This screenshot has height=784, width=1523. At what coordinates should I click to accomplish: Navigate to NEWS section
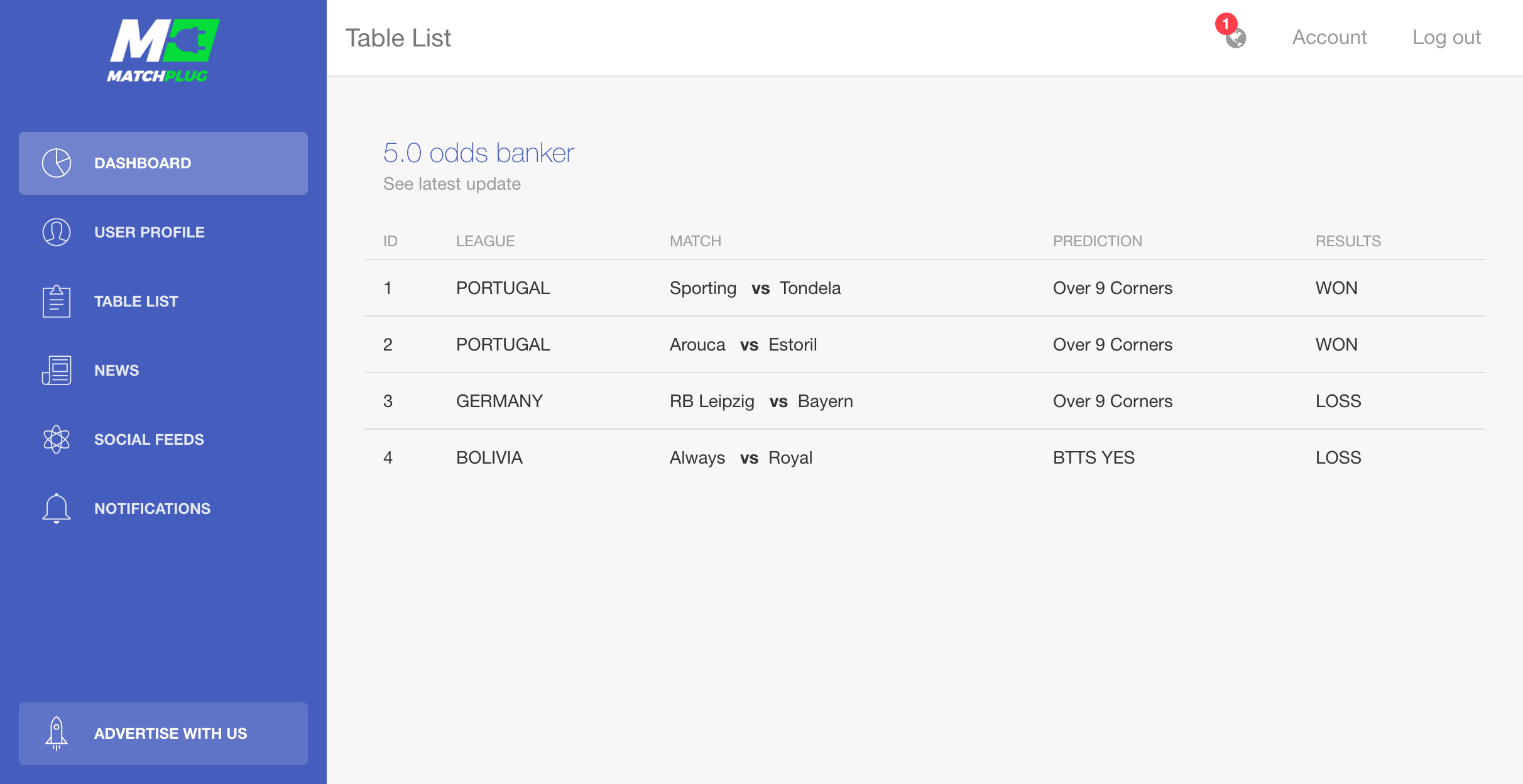click(x=163, y=371)
